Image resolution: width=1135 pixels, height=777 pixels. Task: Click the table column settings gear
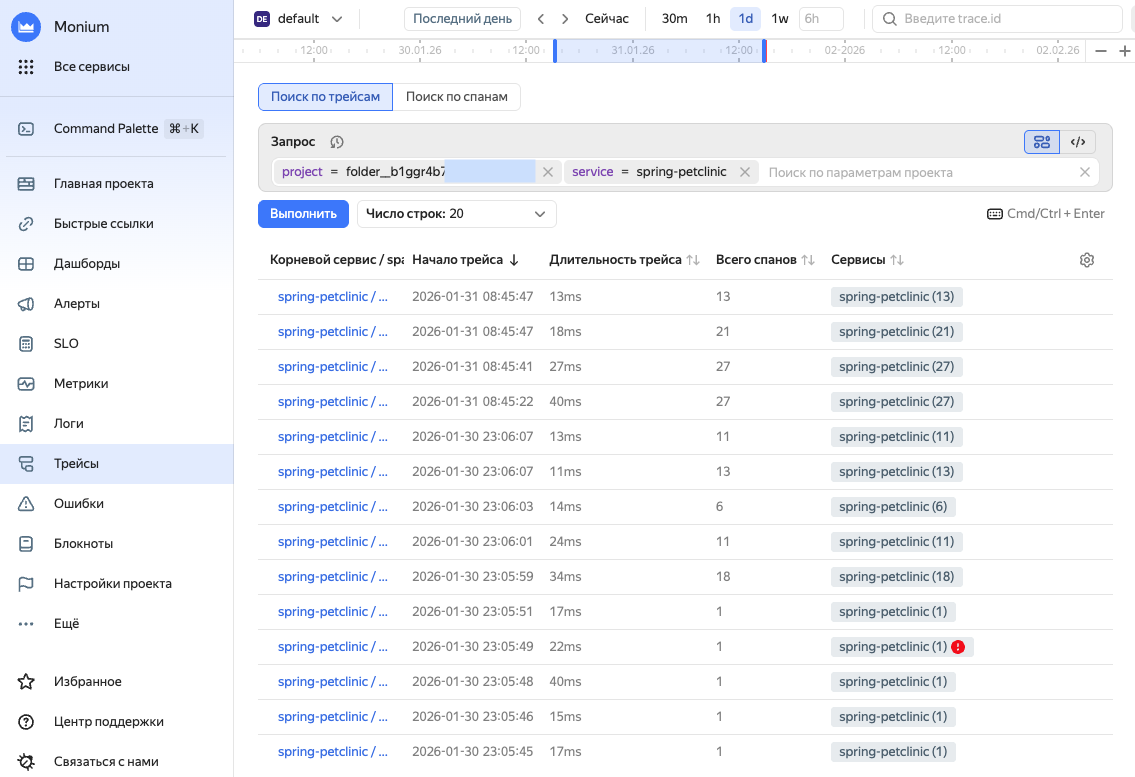click(x=1087, y=260)
